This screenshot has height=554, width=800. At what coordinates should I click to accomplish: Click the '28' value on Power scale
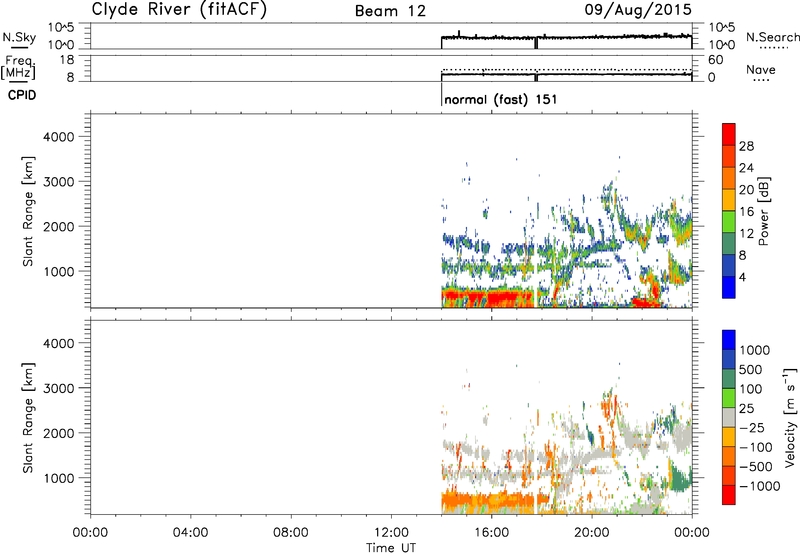coord(746,146)
